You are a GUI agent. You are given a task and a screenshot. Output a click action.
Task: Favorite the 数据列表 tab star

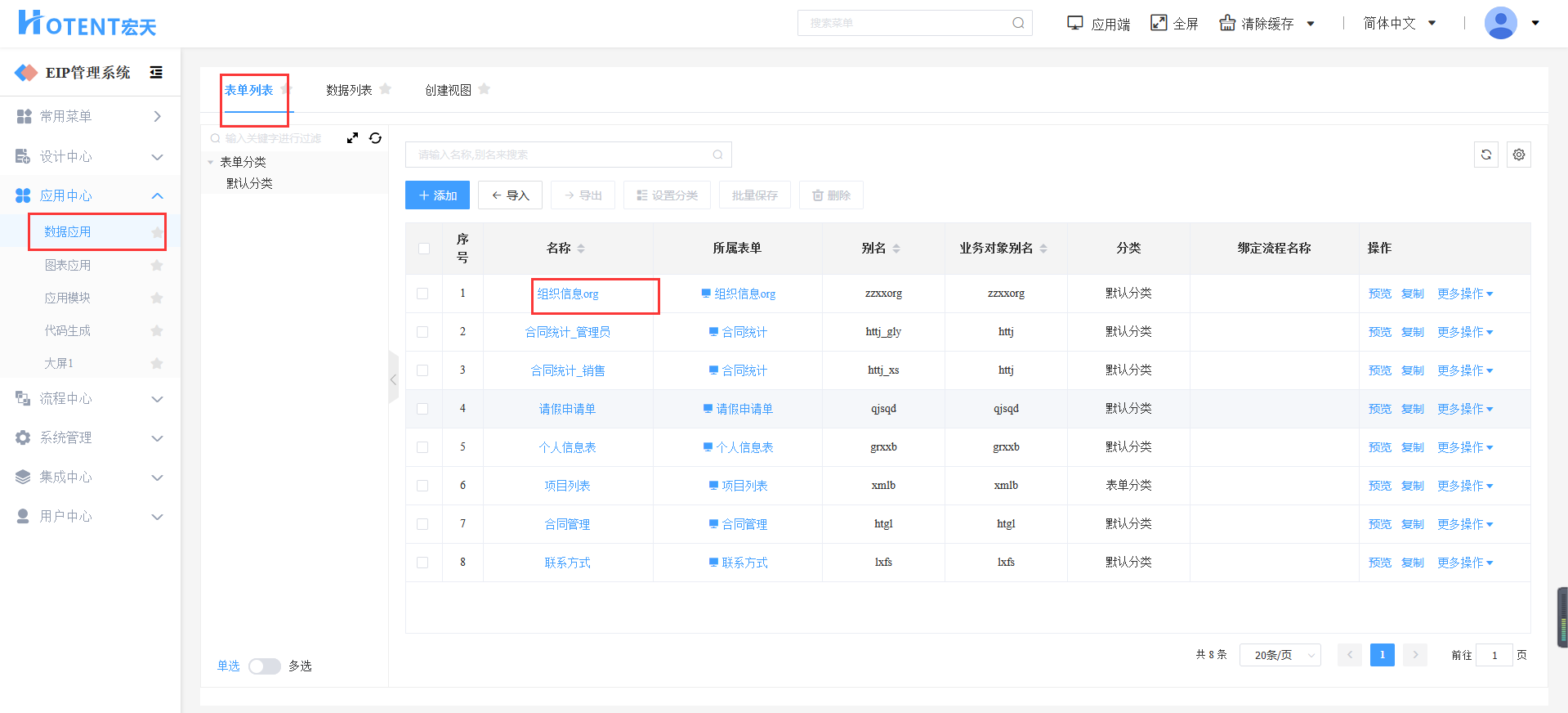click(386, 89)
